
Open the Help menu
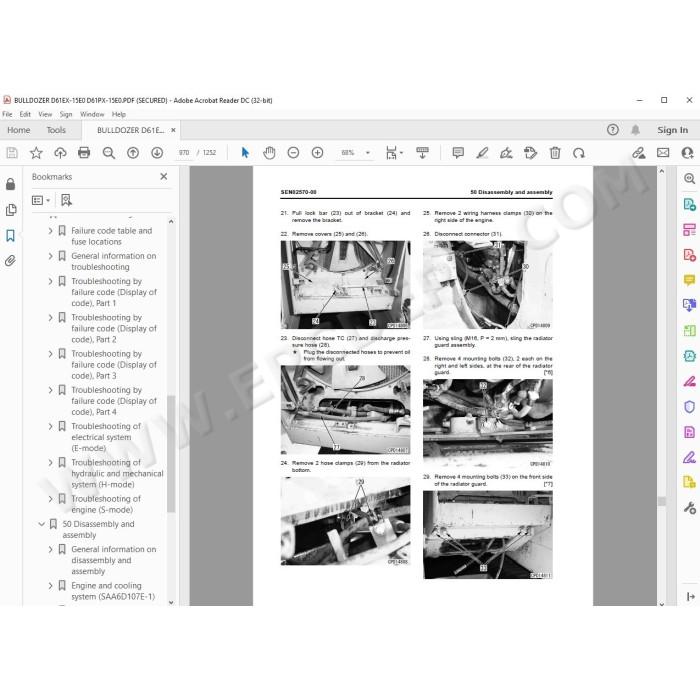click(x=119, y=114)
